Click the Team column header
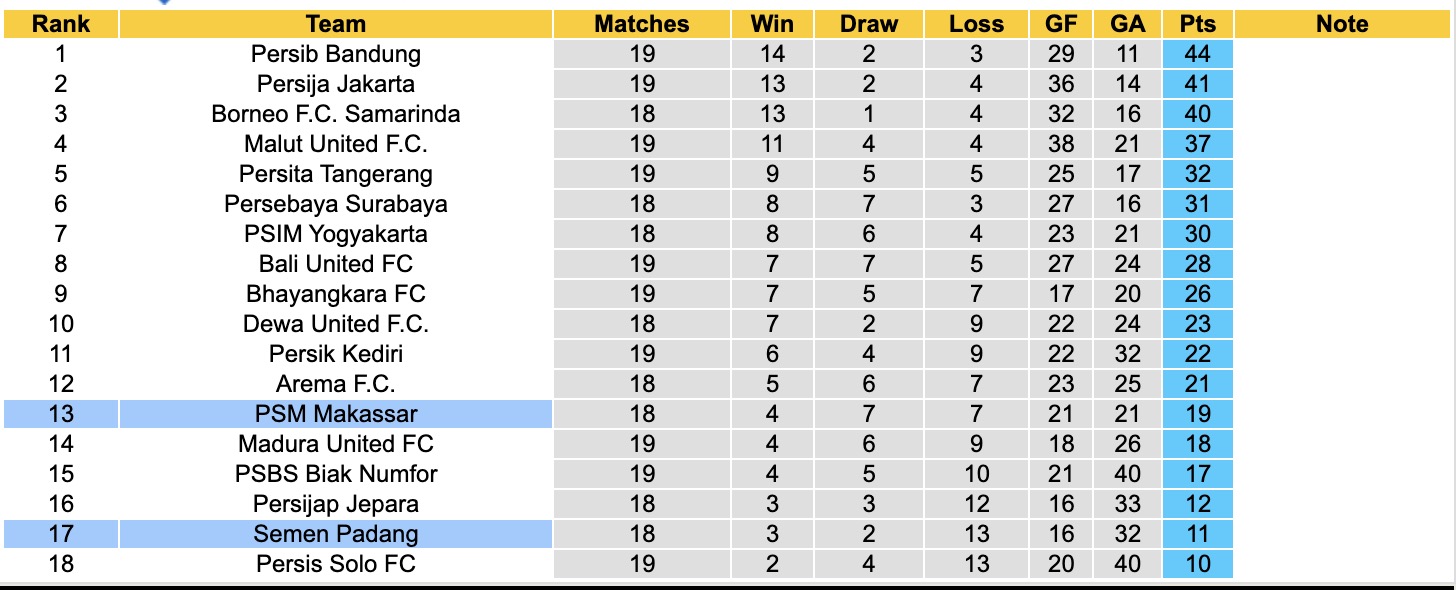This screenshot has width=1456, height=590. click(x=336, y=24)
